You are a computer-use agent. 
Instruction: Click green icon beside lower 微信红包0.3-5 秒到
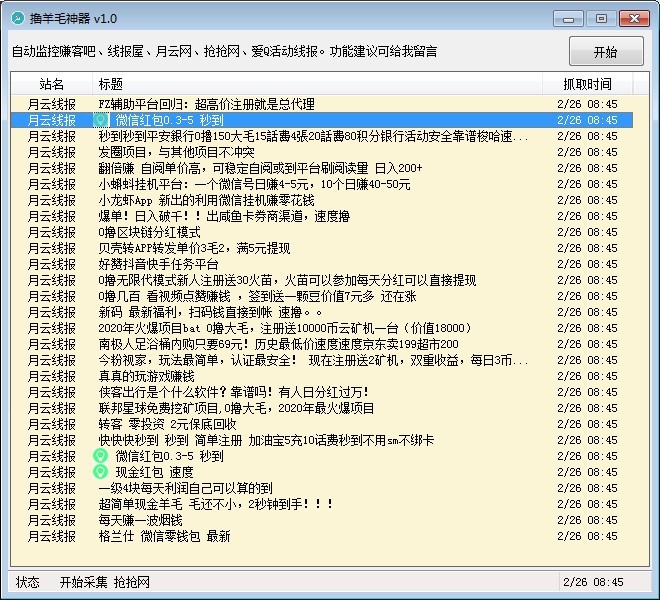(x=101, y=456)
